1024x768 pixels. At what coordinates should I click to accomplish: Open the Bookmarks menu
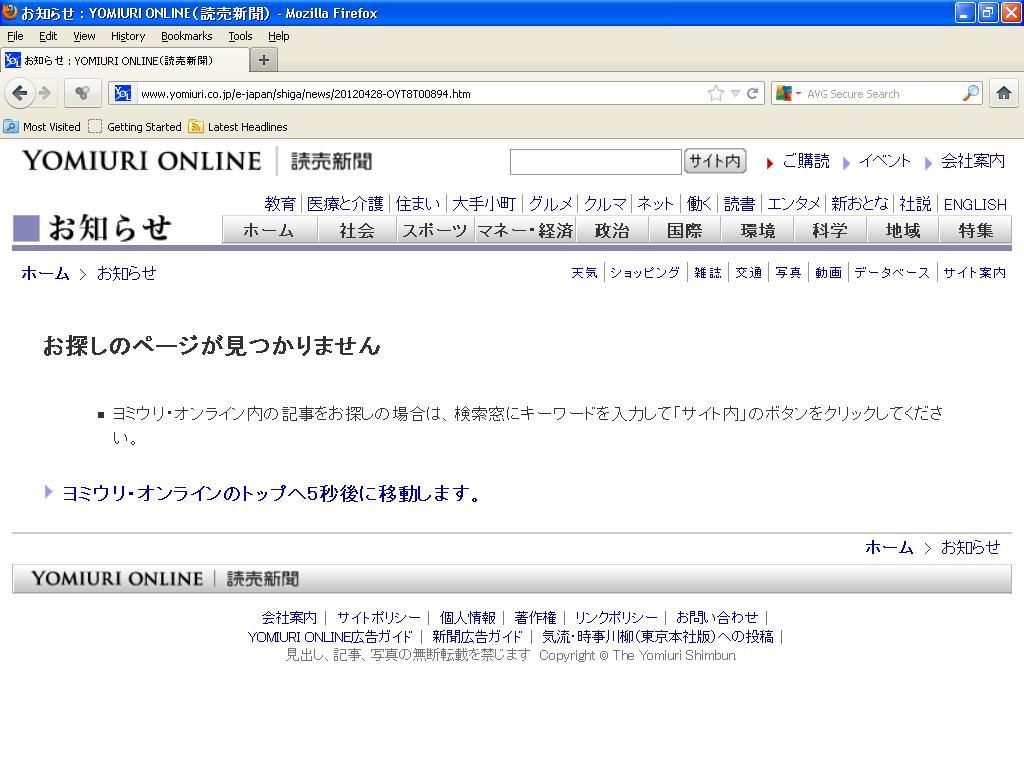click(x=187, y=36)
